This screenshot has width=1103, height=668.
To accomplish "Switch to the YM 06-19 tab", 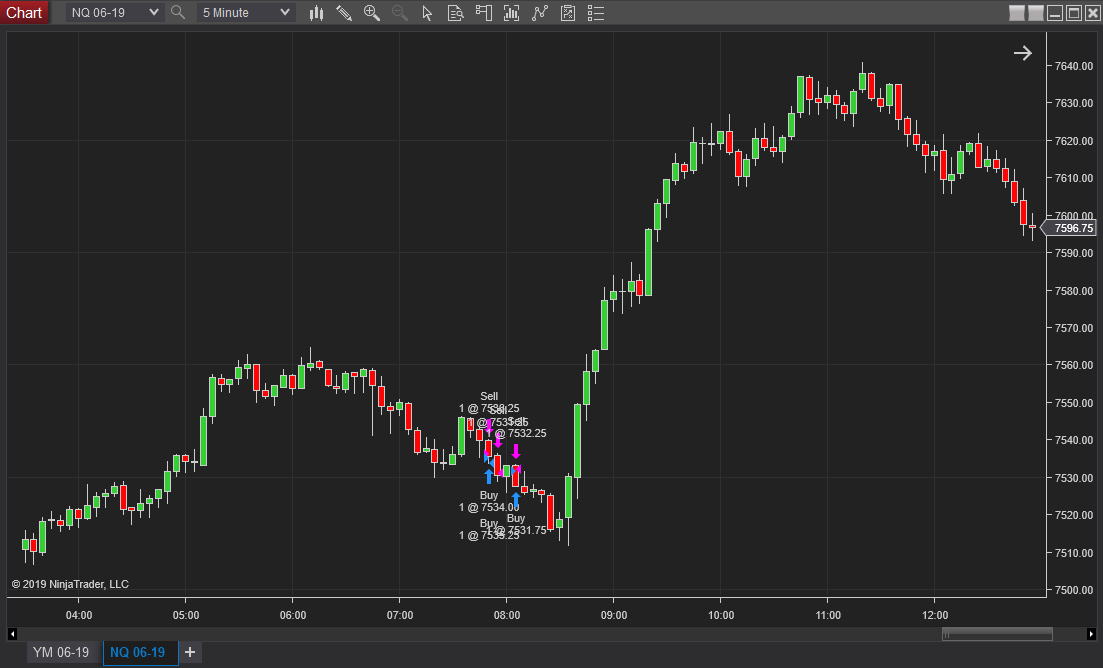I will 61,653.
